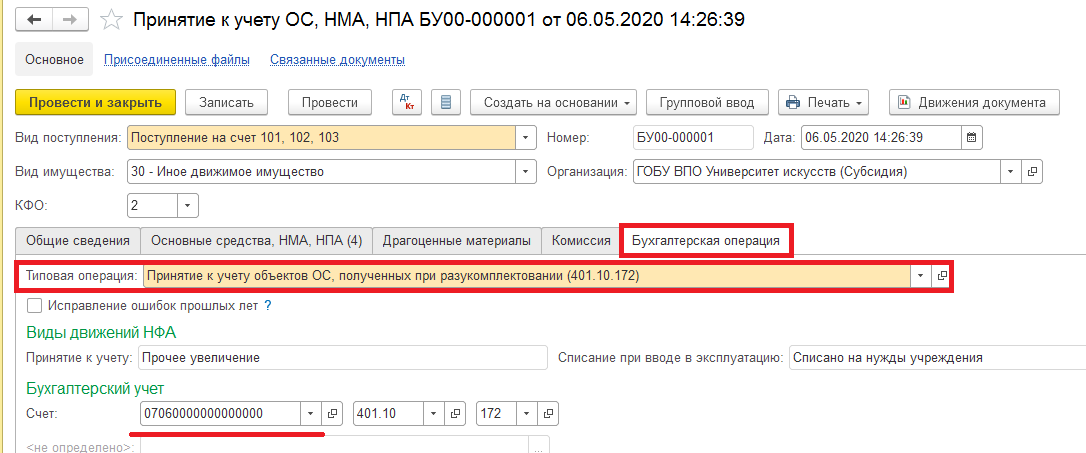Open 172 code via open icon
Screen dimensions: 1086x453
pos(548,414)
